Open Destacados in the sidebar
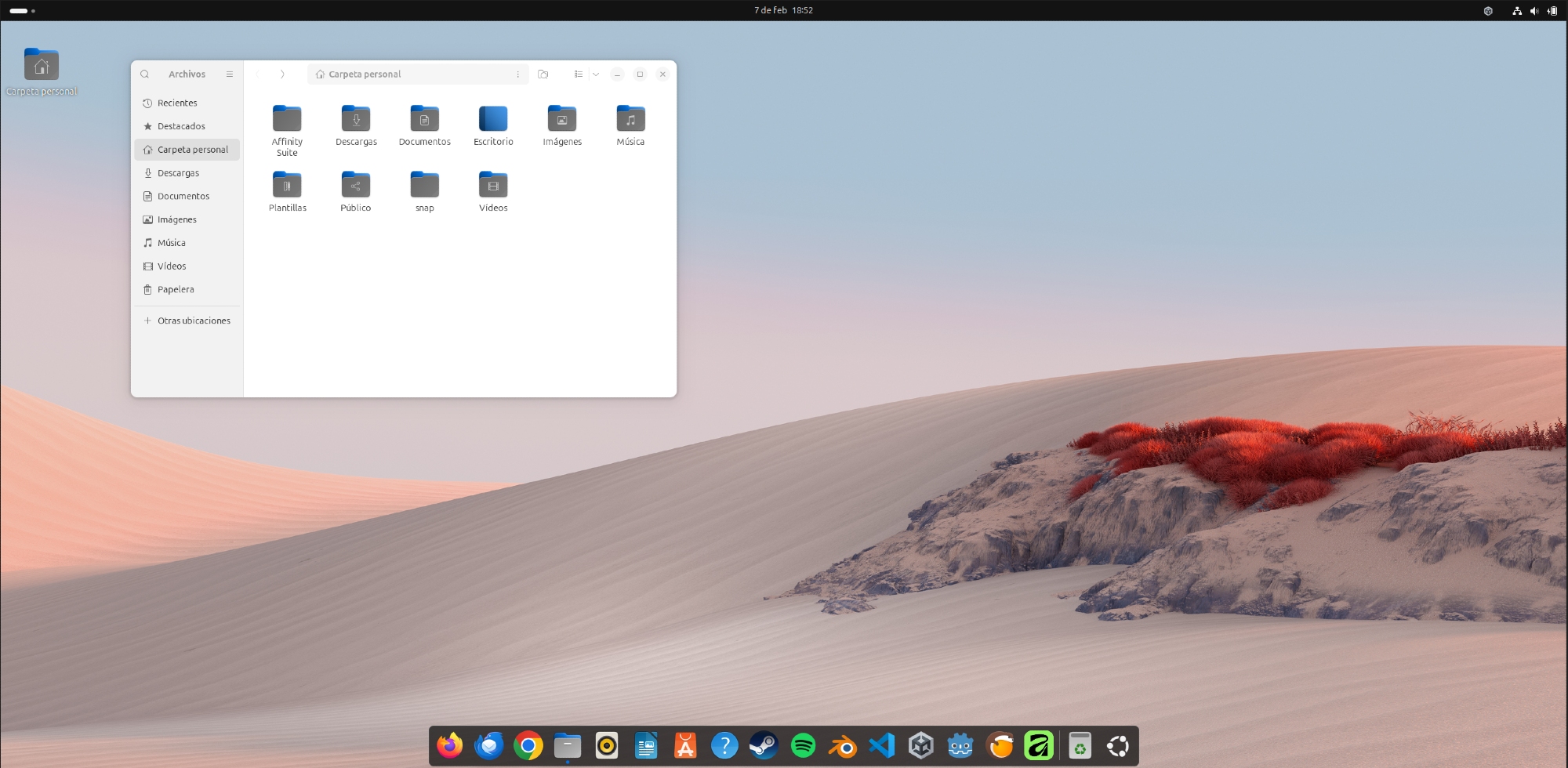Screen dimensions: 1568x768 point(181,126)
